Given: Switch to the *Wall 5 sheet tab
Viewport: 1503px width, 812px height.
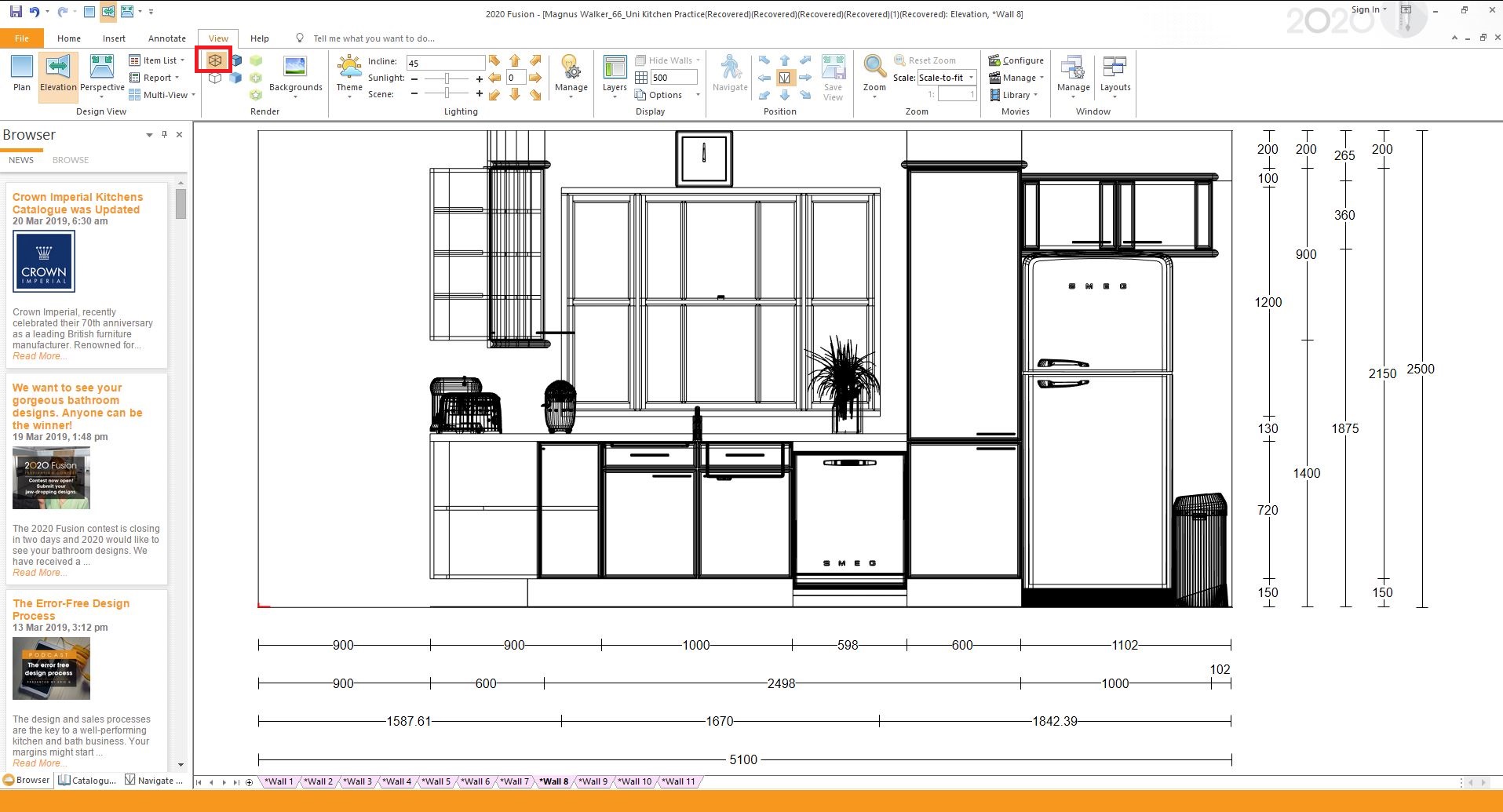Looking at the screenshot, I should (436, 781).
